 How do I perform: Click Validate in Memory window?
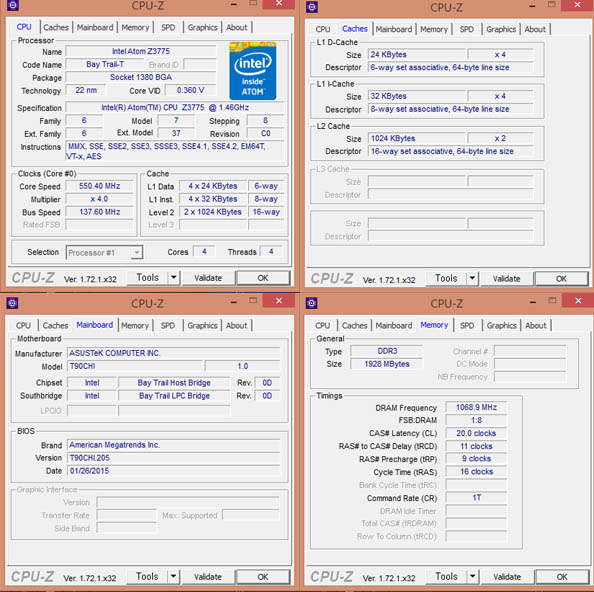(x=507, y=576)
